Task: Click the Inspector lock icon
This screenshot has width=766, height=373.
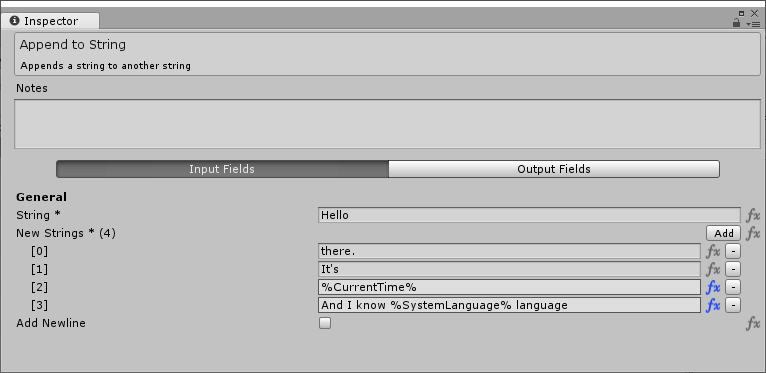Action: 737,22
